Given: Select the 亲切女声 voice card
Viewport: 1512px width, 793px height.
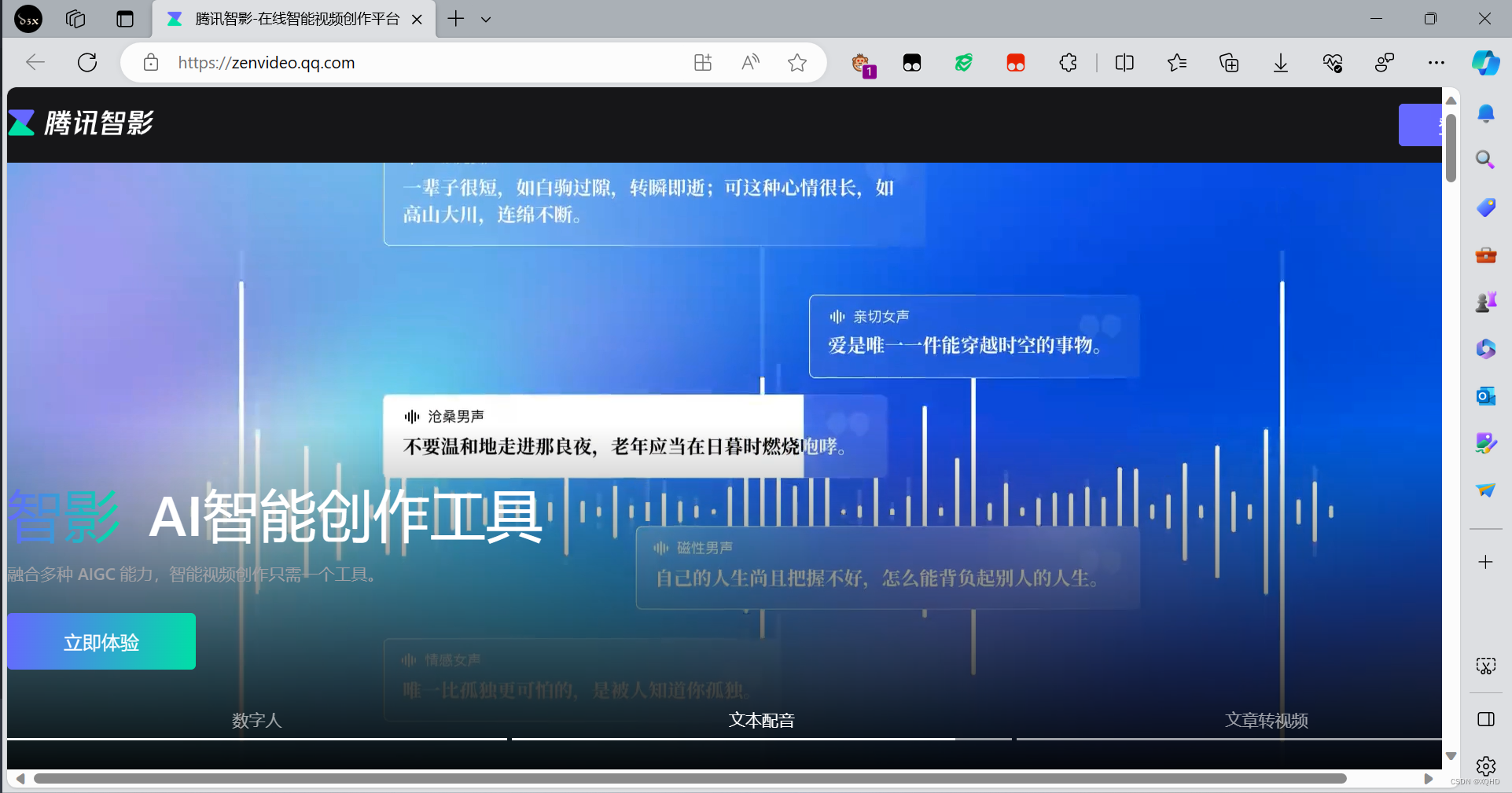Looking at the screenshot, I should point(974,336).
